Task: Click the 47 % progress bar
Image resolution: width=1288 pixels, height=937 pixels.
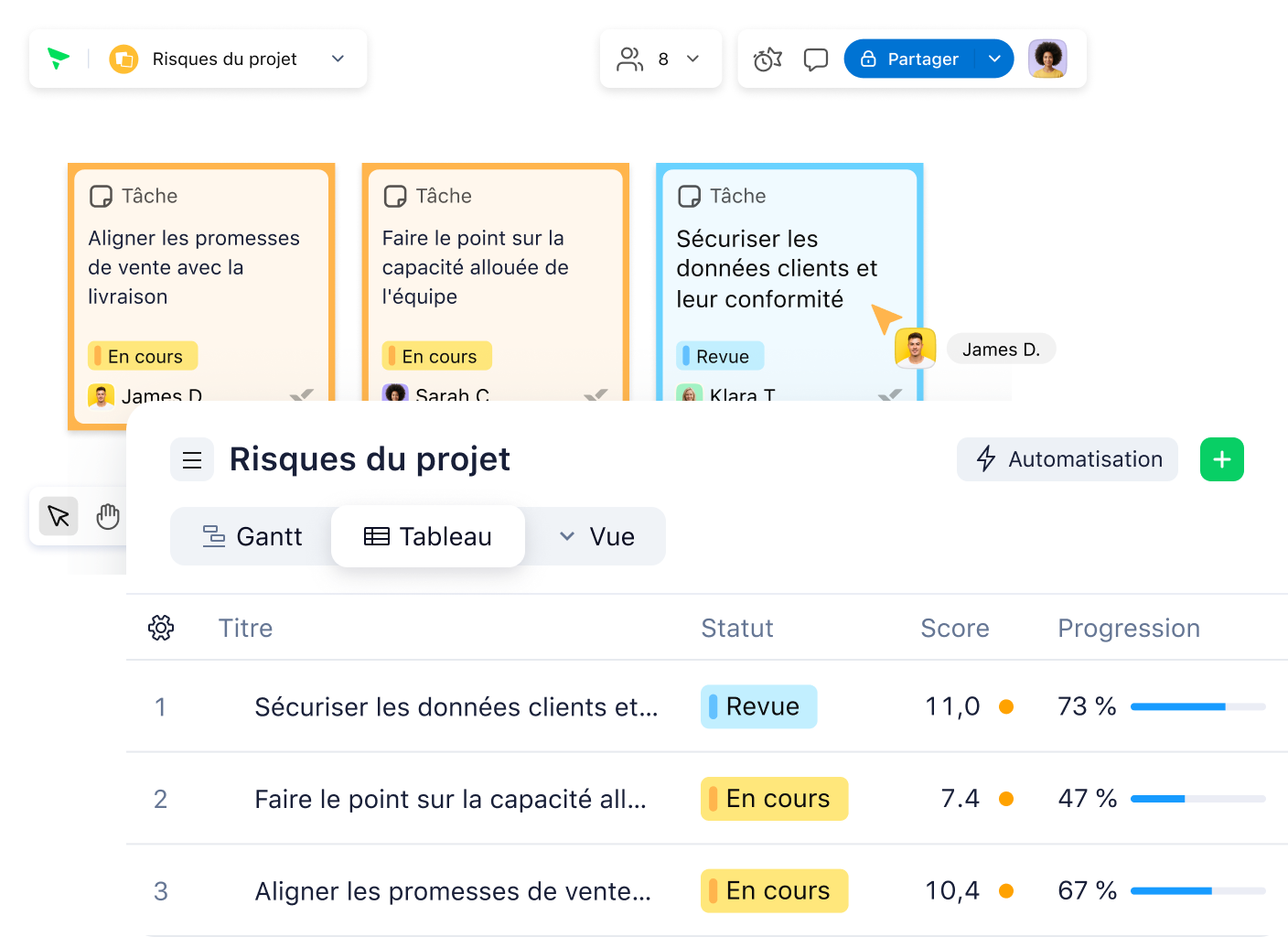Action: click(1198, 799)
